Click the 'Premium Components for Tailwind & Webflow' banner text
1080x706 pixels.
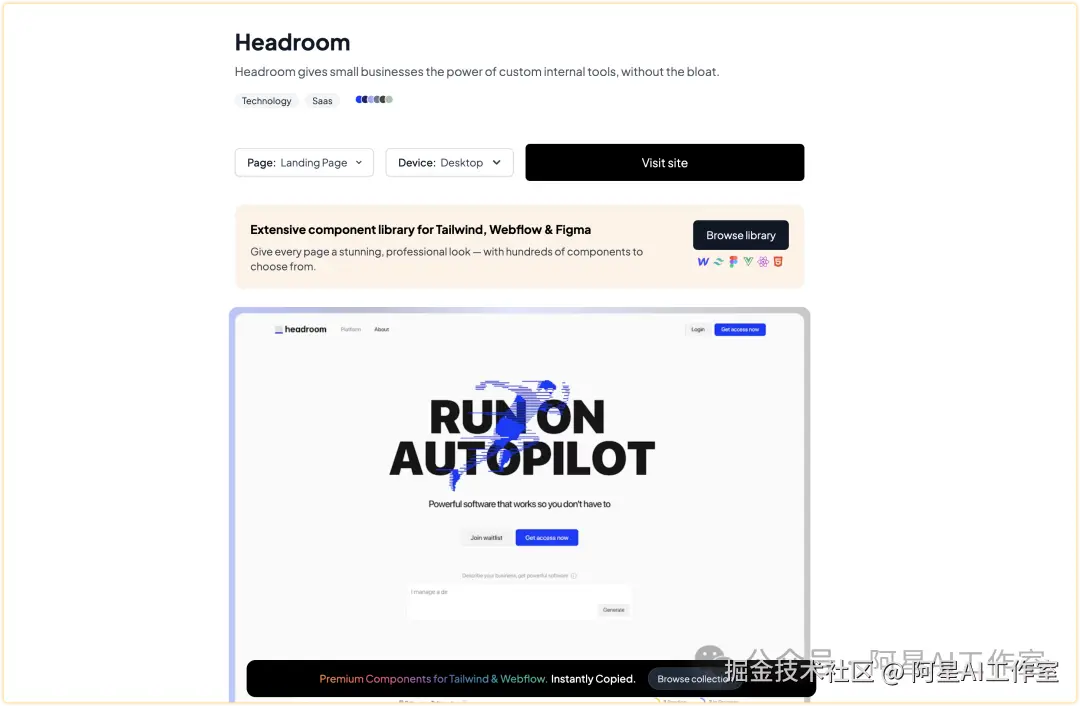pyautogui.click(x=433, y=678)
